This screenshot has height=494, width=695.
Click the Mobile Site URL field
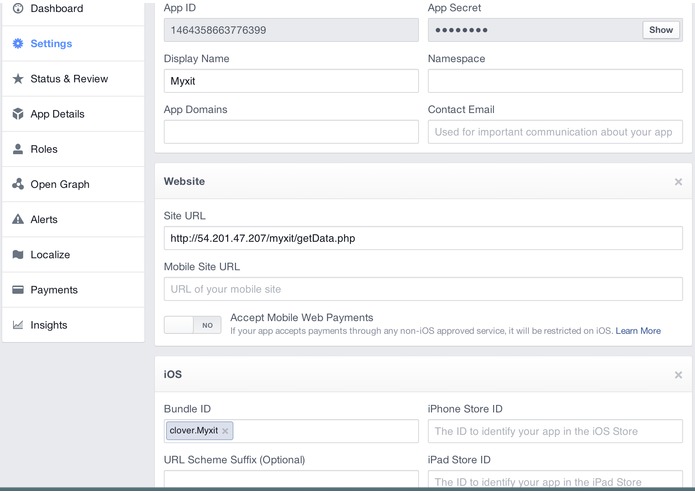[x=423, y=289]
